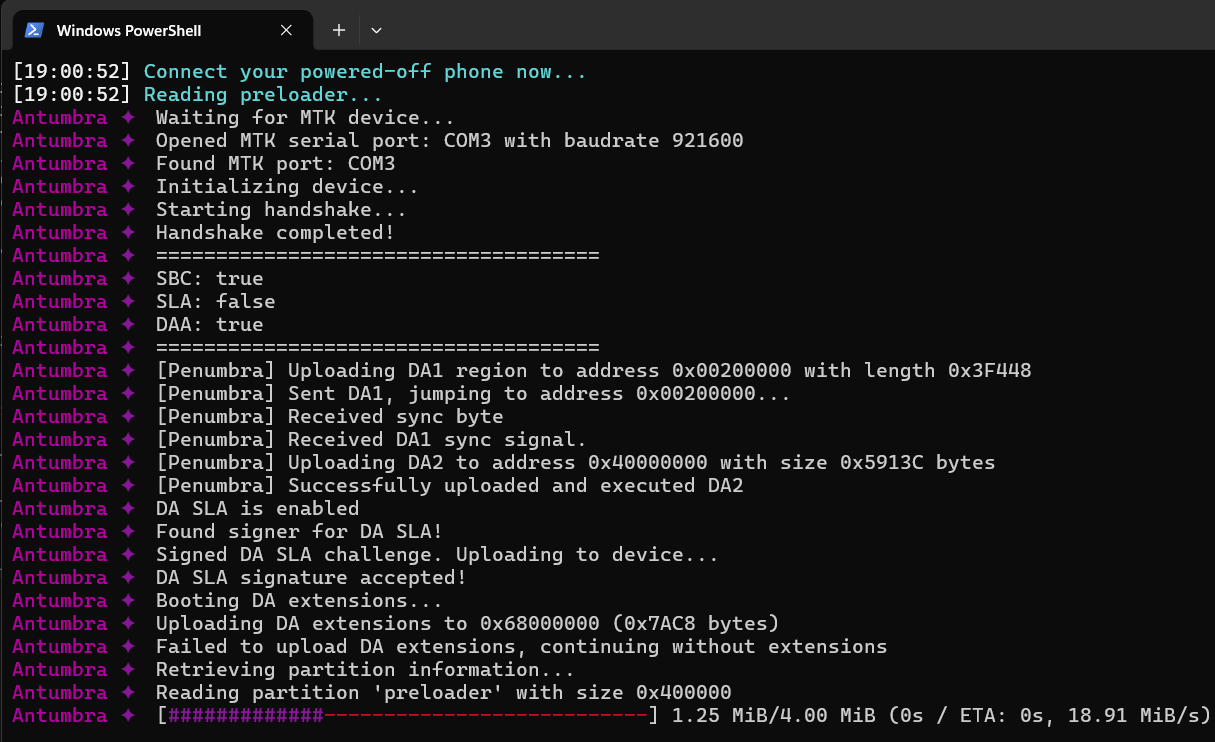Click 'Handshake completed!' line
Screen dimensions: 1215x742
click(x=275, y=233)
